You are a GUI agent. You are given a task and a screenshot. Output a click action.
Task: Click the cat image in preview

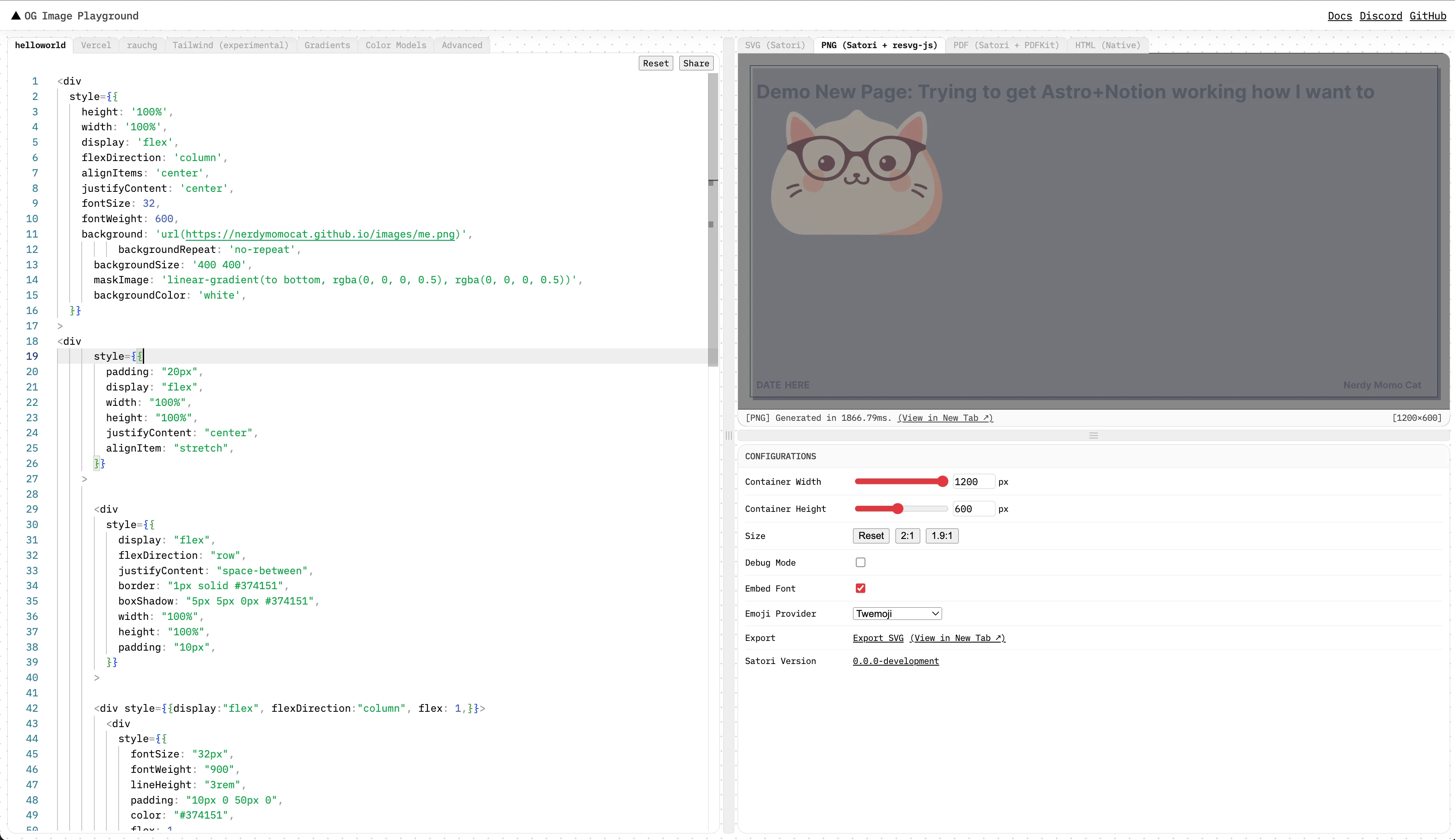pyautogui.click(x=857, y=173)
